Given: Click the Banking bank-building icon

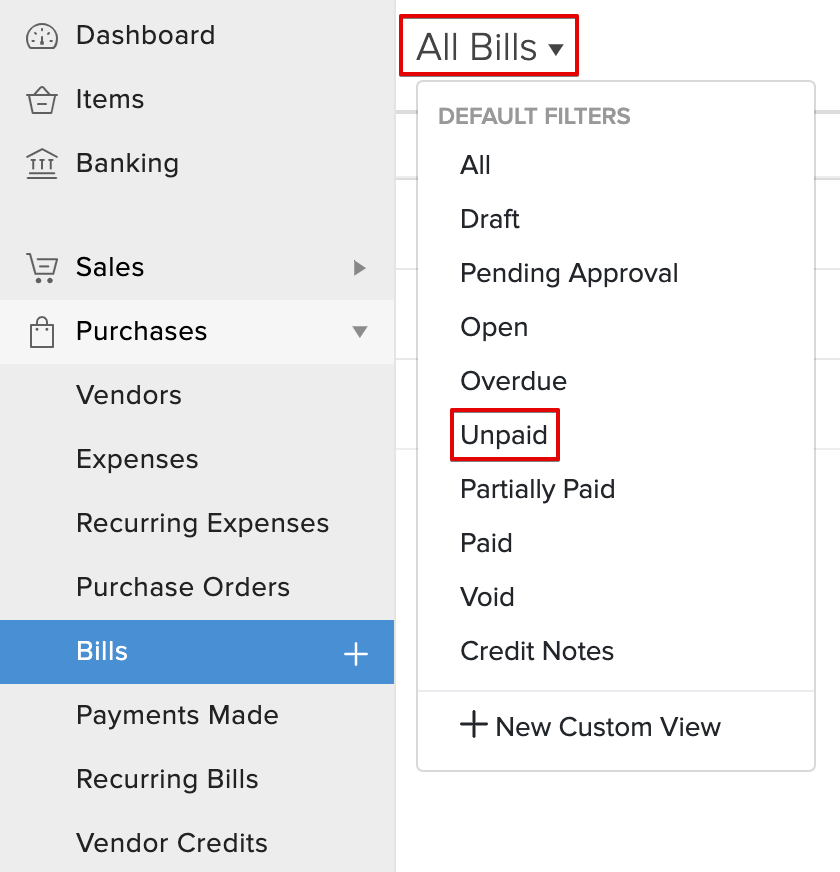Looking at the screenshot, I should [x=40, y=163].
